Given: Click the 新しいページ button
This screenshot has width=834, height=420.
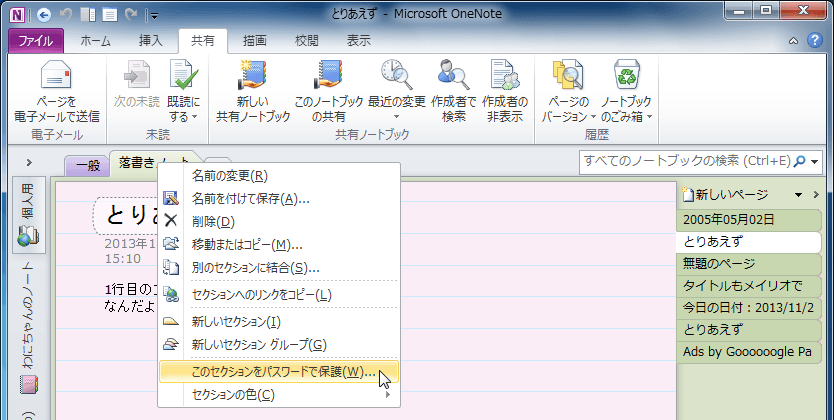Looking at the screenshot, I should (726, 195).
